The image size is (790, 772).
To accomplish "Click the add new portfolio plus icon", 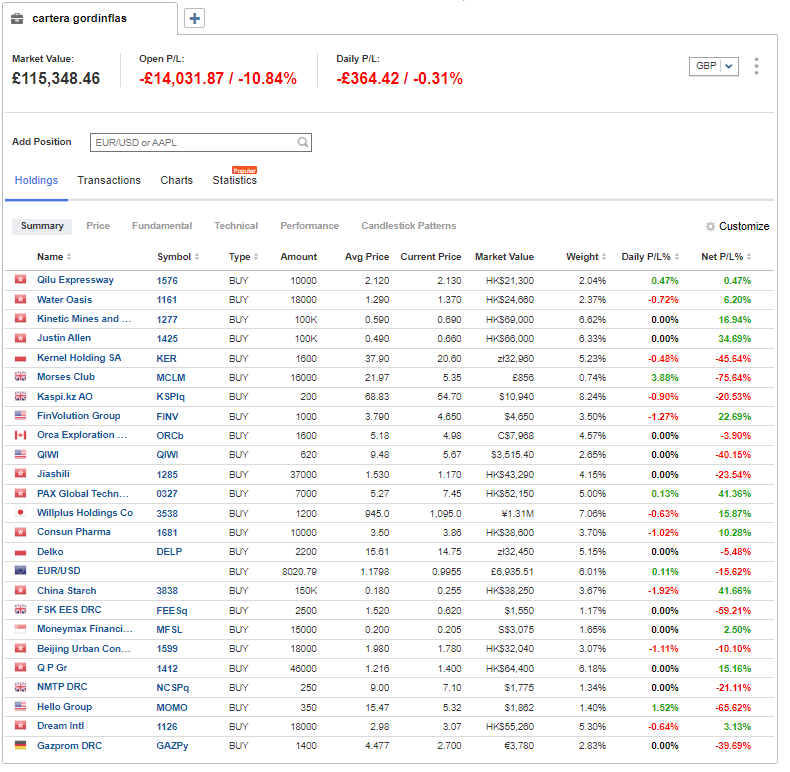I will pyautogui.click(x=194, y=19).
